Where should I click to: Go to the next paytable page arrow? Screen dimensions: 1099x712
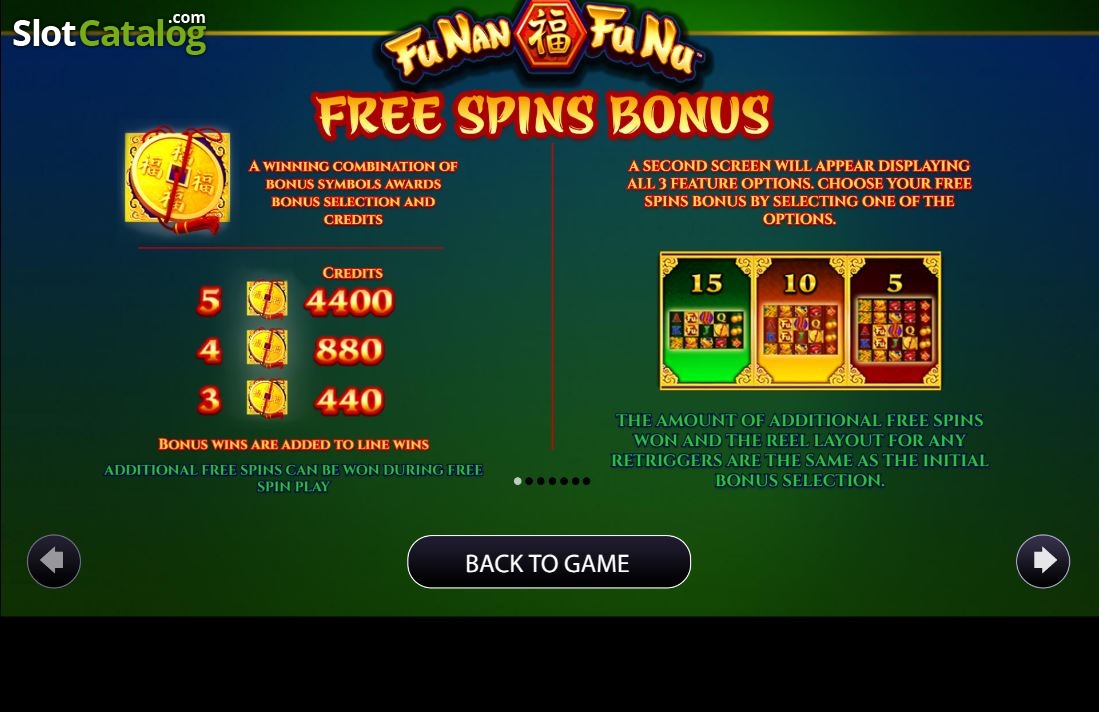[1043, 561]
